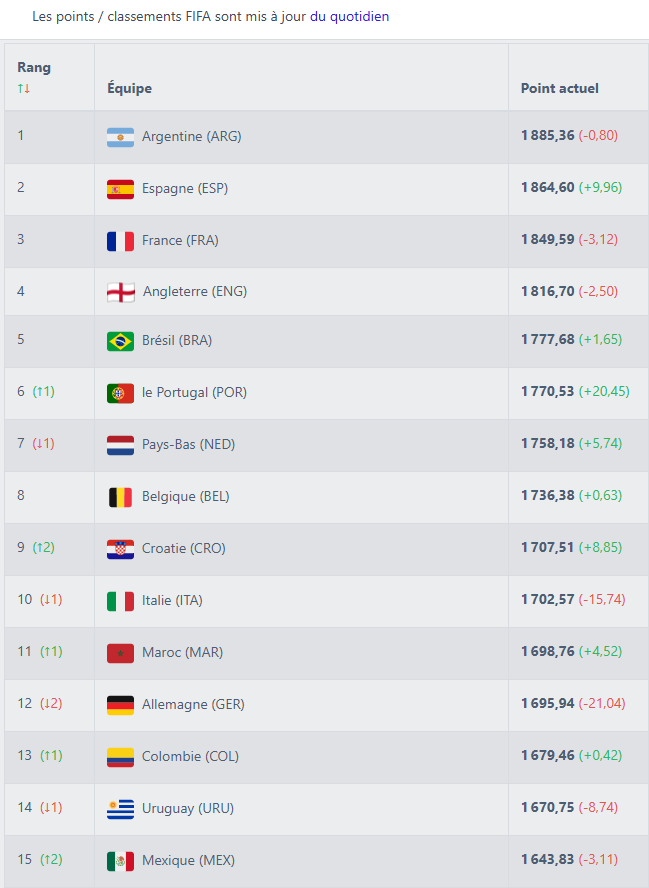
Task: Click the Point actuel column header
Action: tap(560, 88)
